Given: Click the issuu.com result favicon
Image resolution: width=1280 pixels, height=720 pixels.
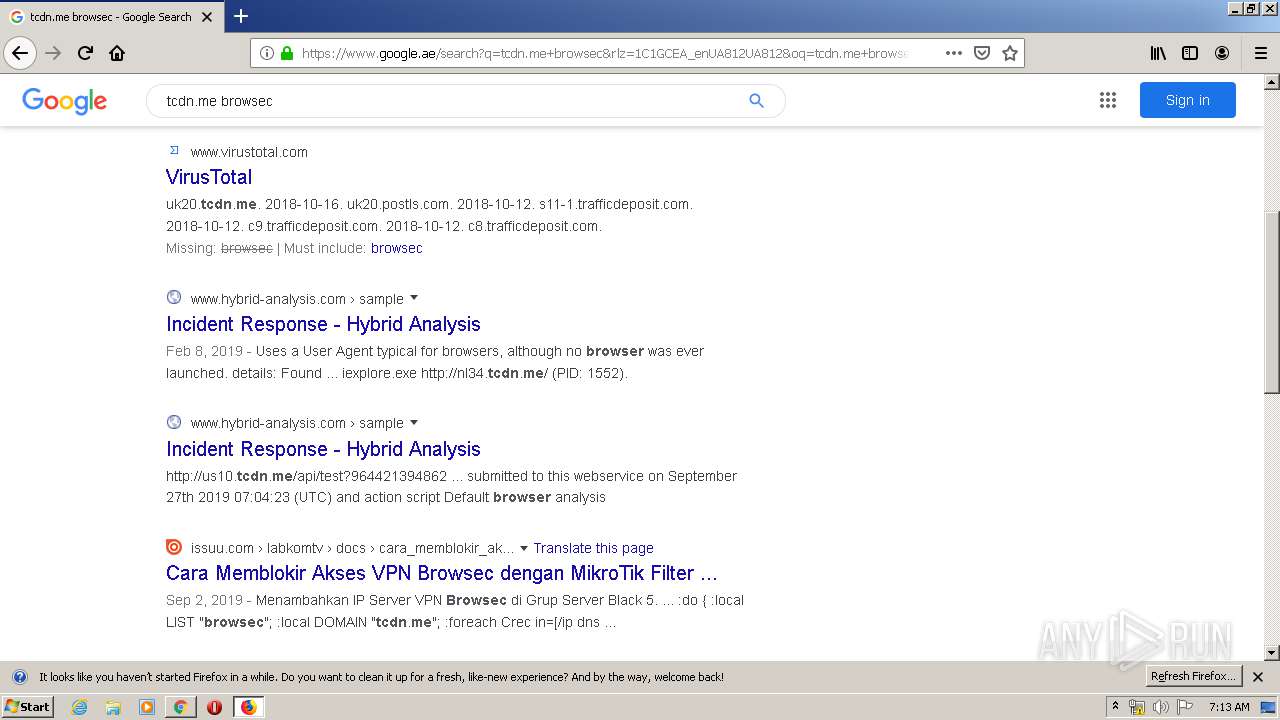Looking at the screenshot, I should 174,547.
